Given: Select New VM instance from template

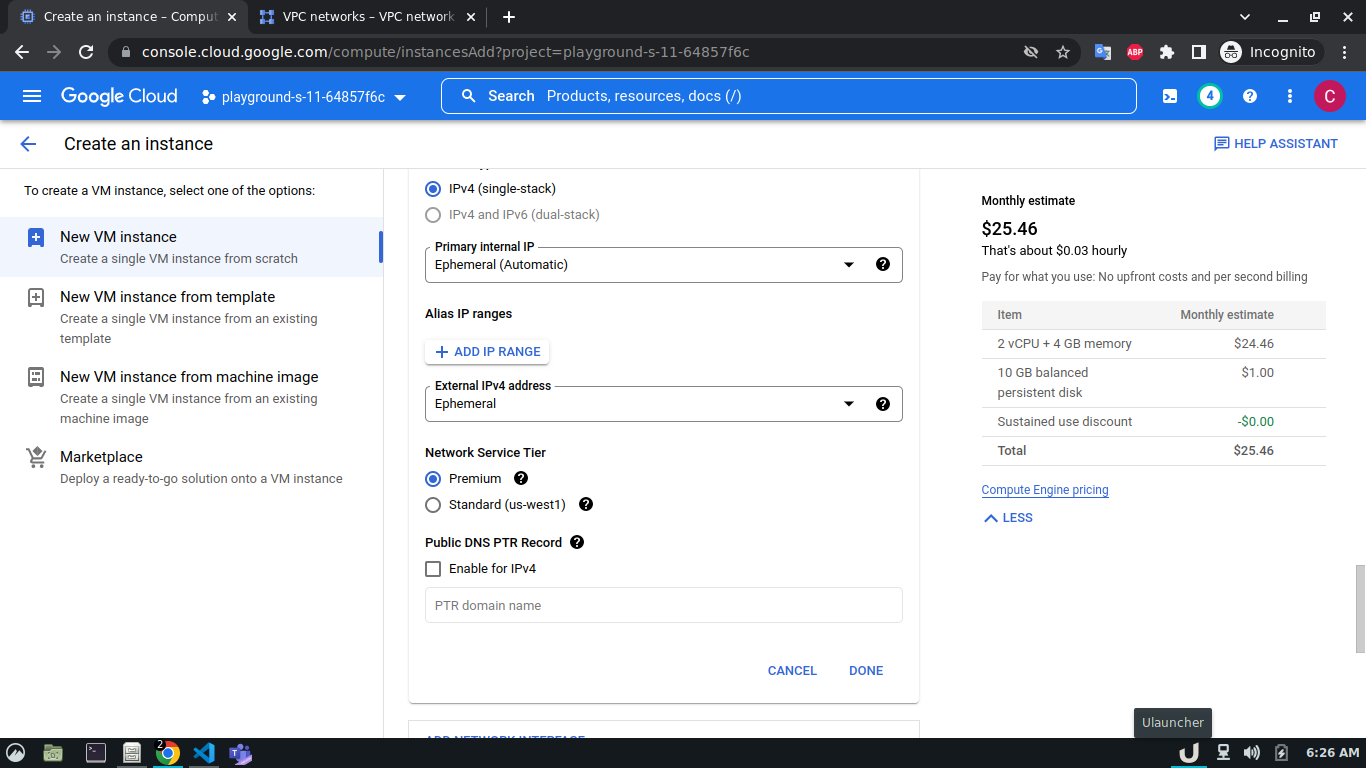Looking at the screenshot, I should [x=191, y=317].
